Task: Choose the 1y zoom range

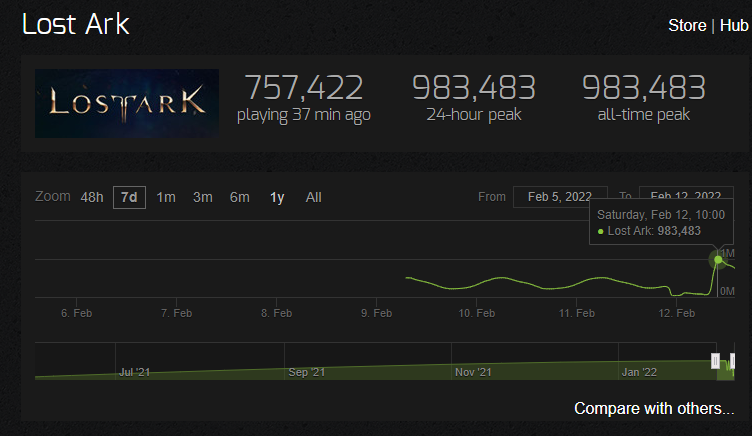Action: (x=277, y=197)
